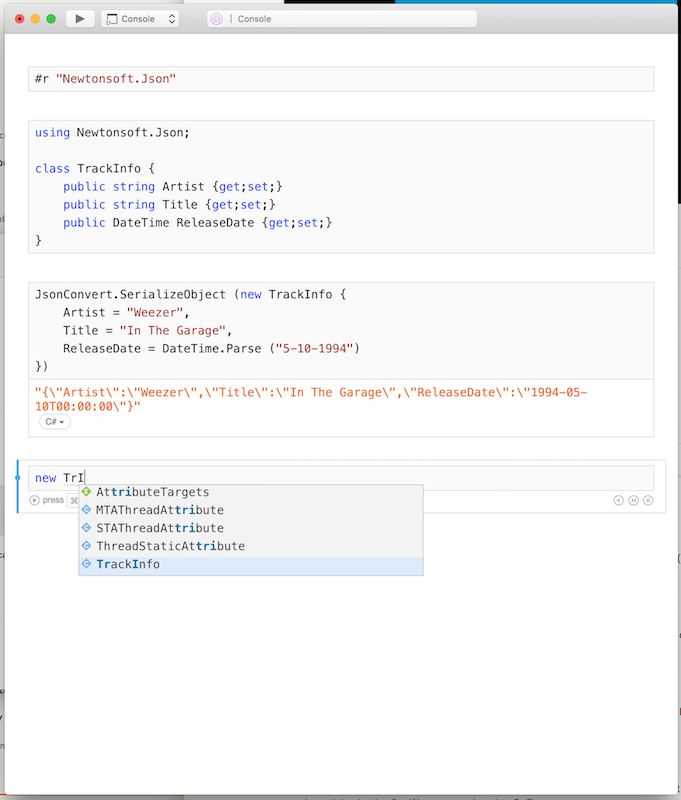Click the 'press' hint label under cell
The height and width of the screenshot is (800, 681).
[x=53, y=500]
